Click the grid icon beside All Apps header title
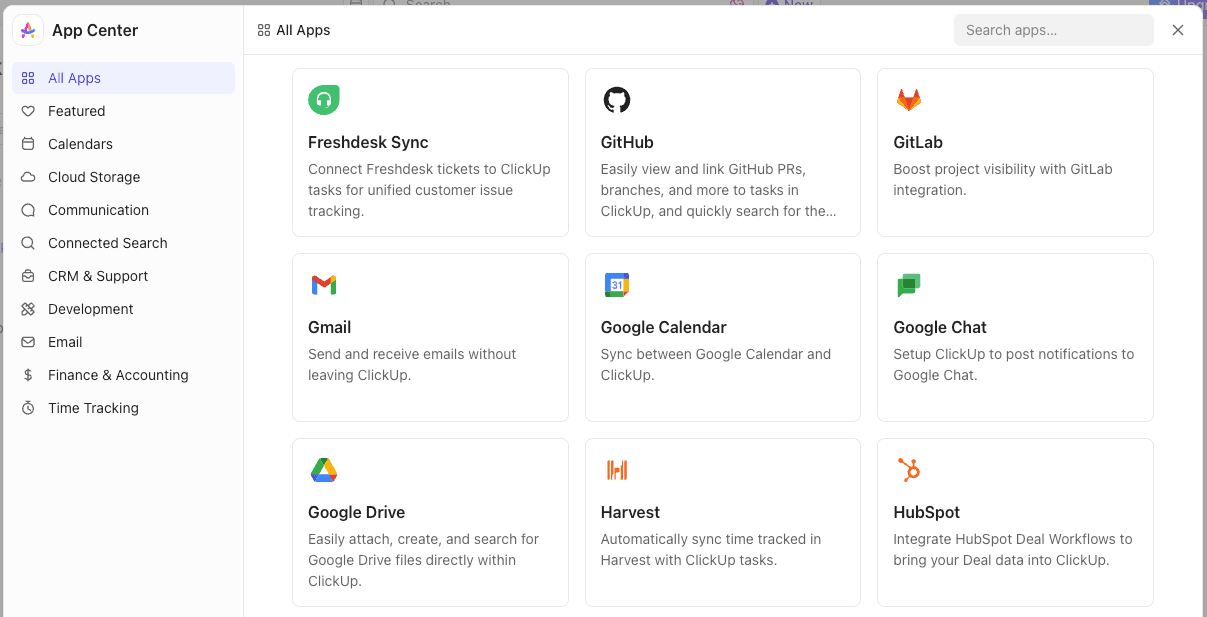The height and width of the screenshot is (617, 1207). 264,30
